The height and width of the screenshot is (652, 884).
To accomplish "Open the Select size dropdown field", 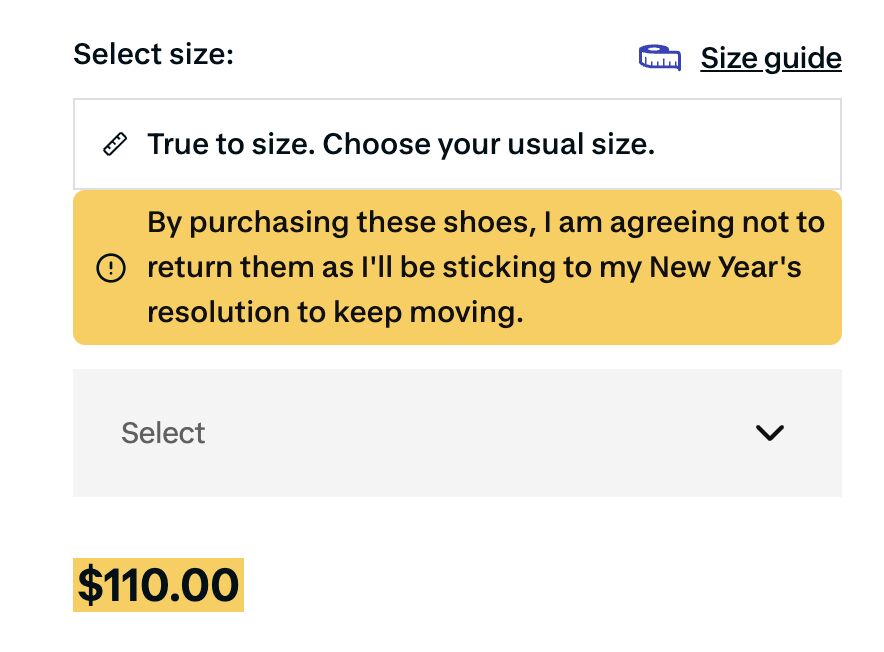I will (x=457, y=433).
